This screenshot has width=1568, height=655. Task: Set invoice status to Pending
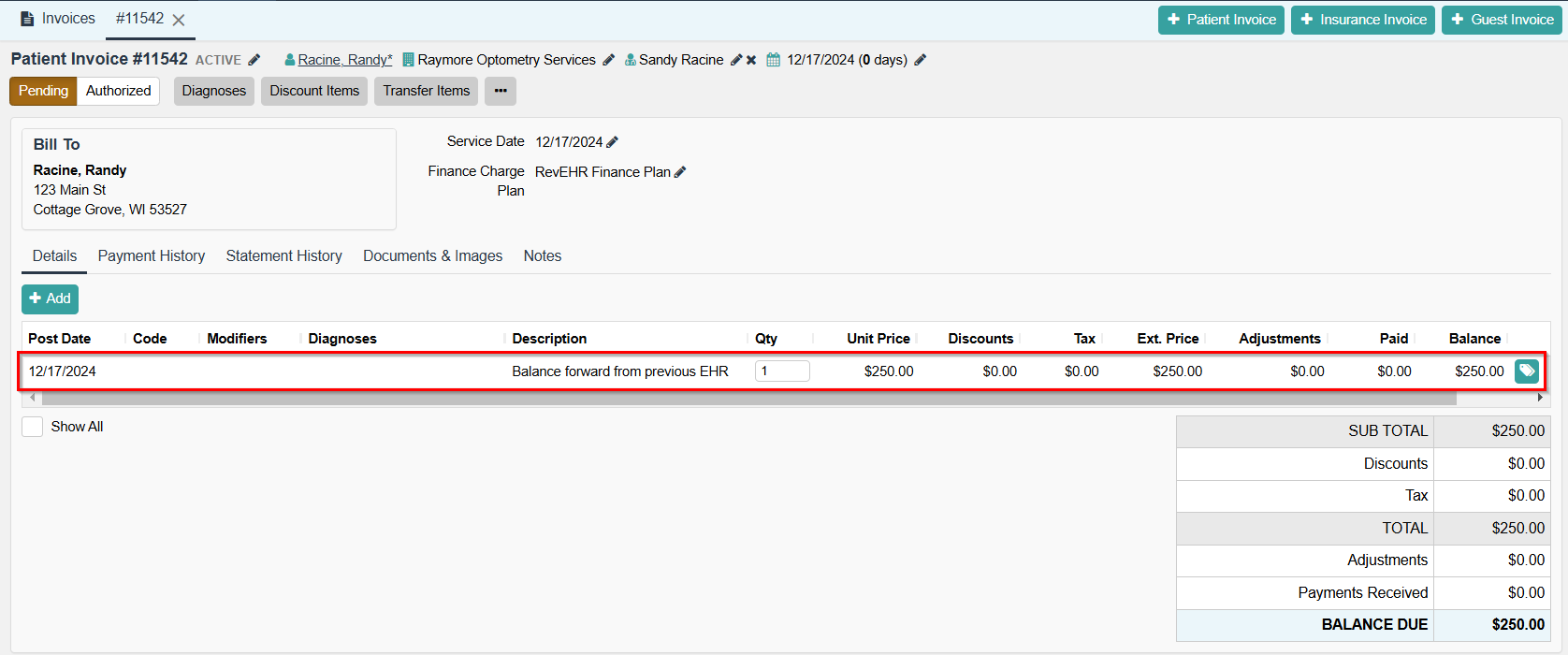tap(43, 91)
